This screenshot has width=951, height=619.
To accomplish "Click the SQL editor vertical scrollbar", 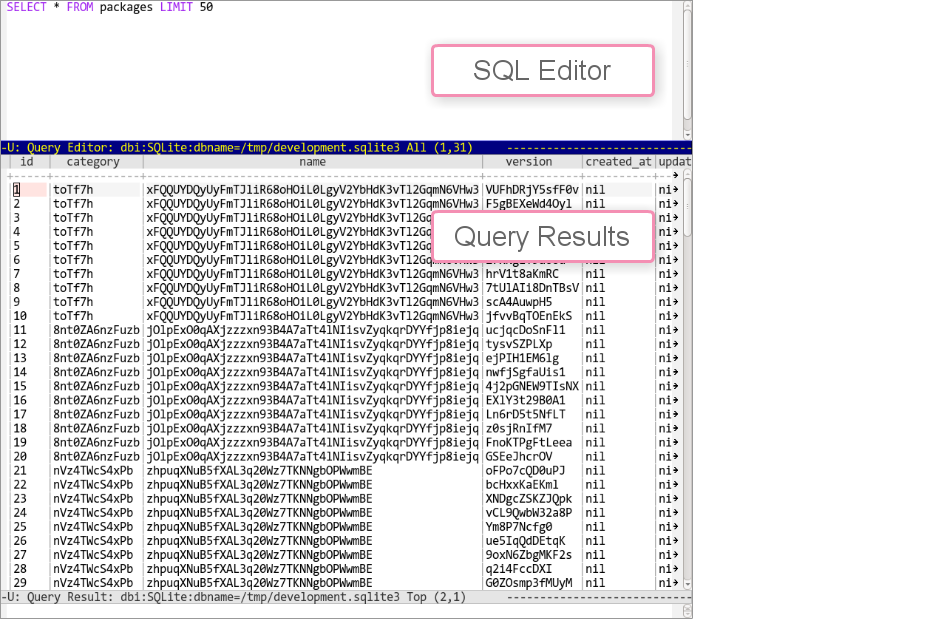I will (687, 70).
